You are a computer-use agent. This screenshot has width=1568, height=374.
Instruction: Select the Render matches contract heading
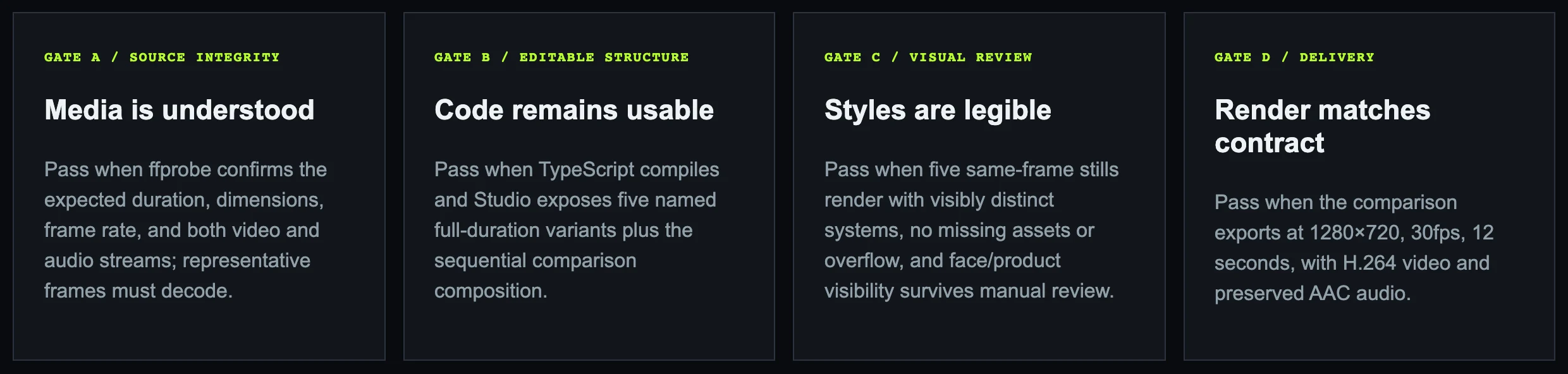click(1322, 126)
